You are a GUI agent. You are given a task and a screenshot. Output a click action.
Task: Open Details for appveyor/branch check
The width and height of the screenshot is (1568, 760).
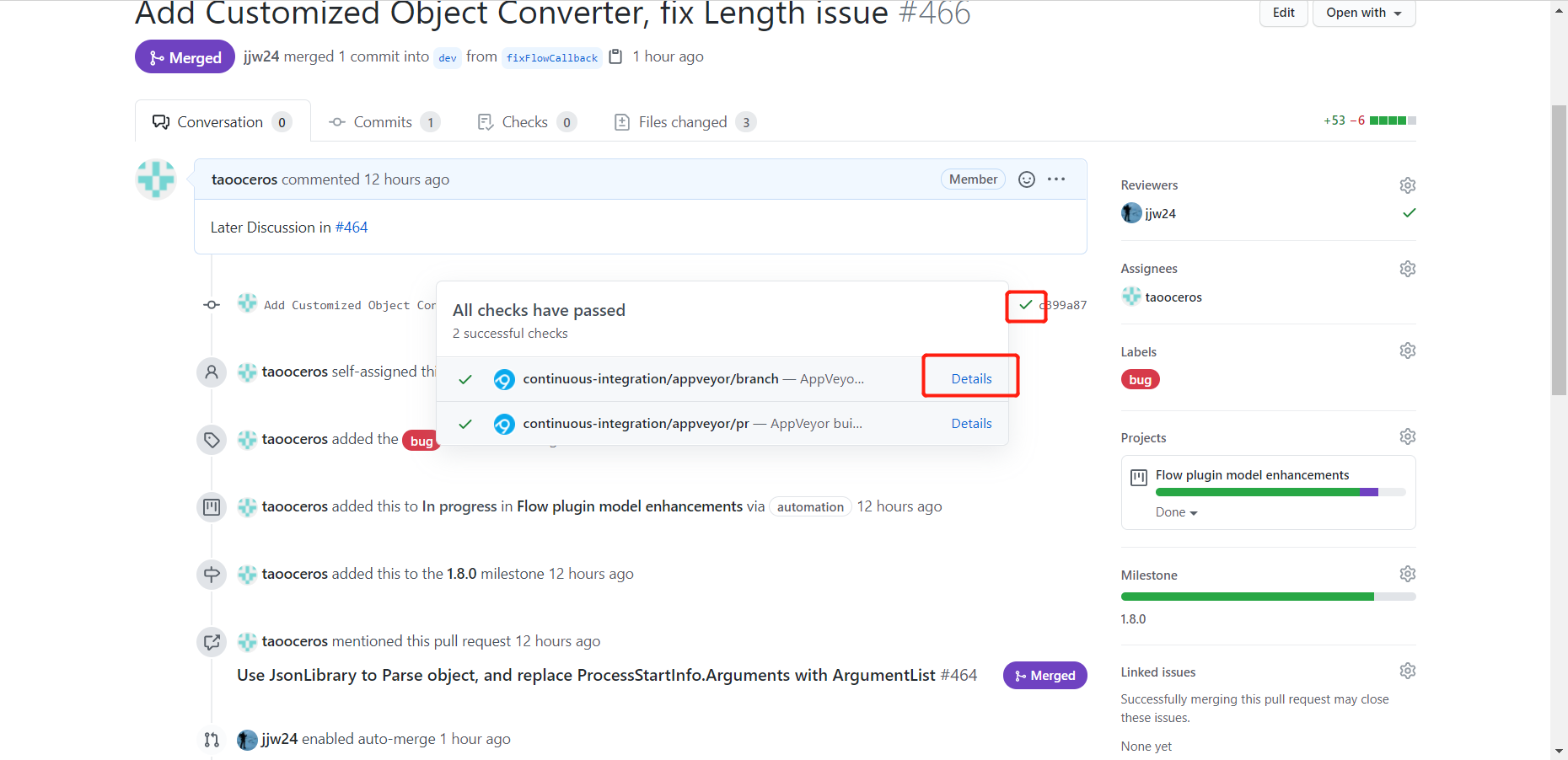pos(971,379)
